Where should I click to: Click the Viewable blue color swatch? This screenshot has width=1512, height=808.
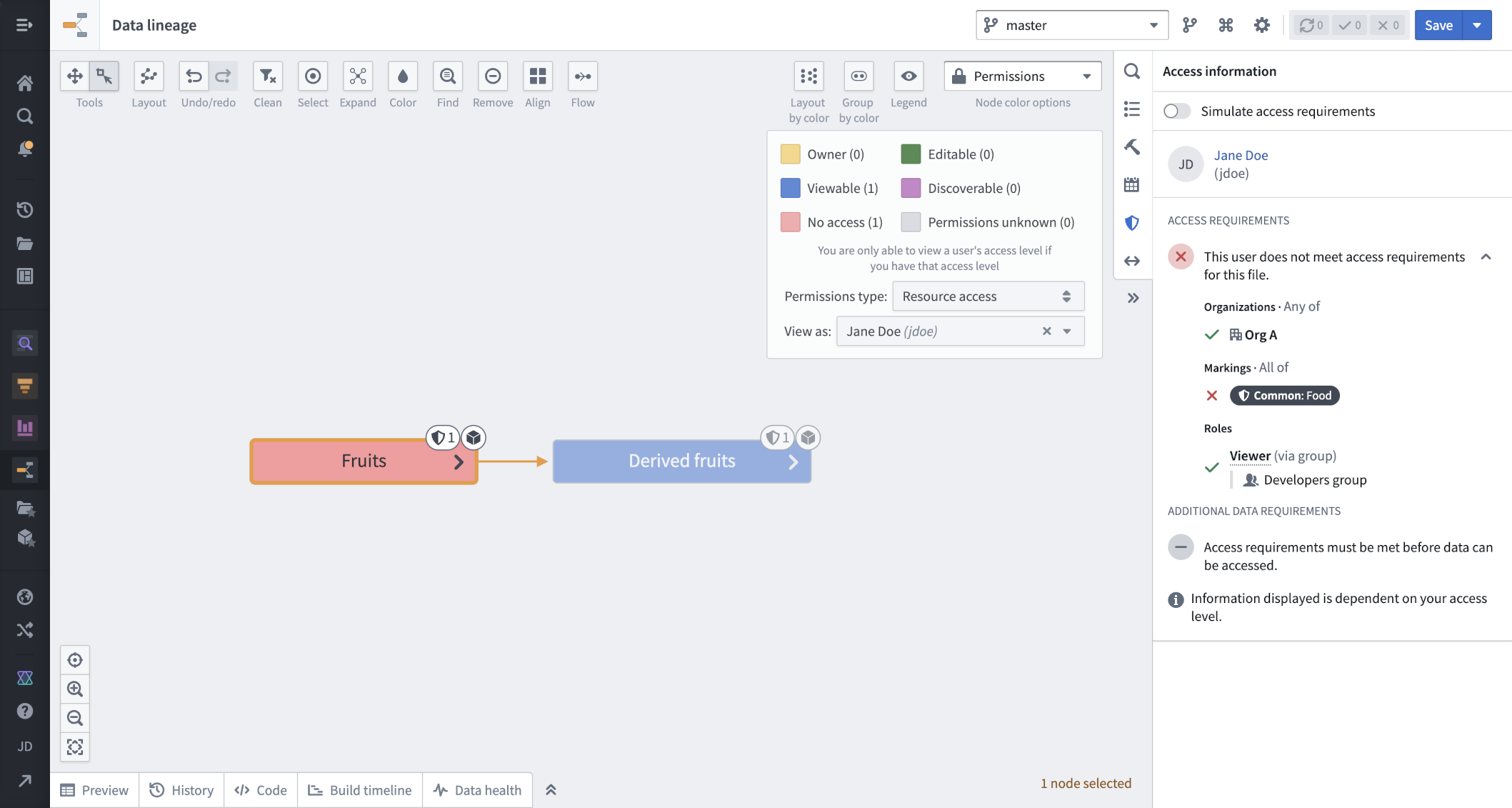[x=790, y=189]
